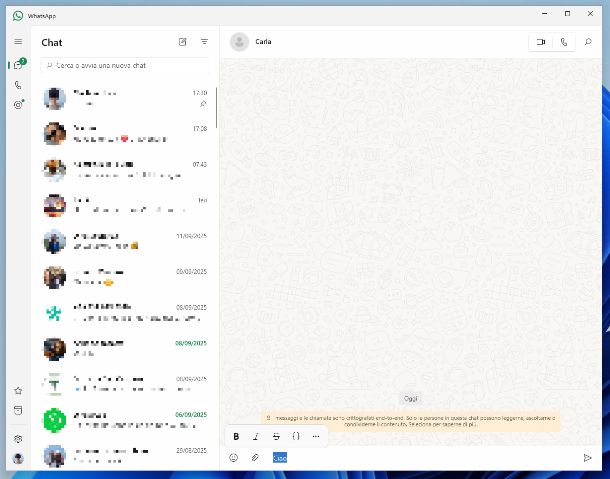Click the attach file paperclip icon
The width and height of the screenshot is (610, 479).
[255, 457]
